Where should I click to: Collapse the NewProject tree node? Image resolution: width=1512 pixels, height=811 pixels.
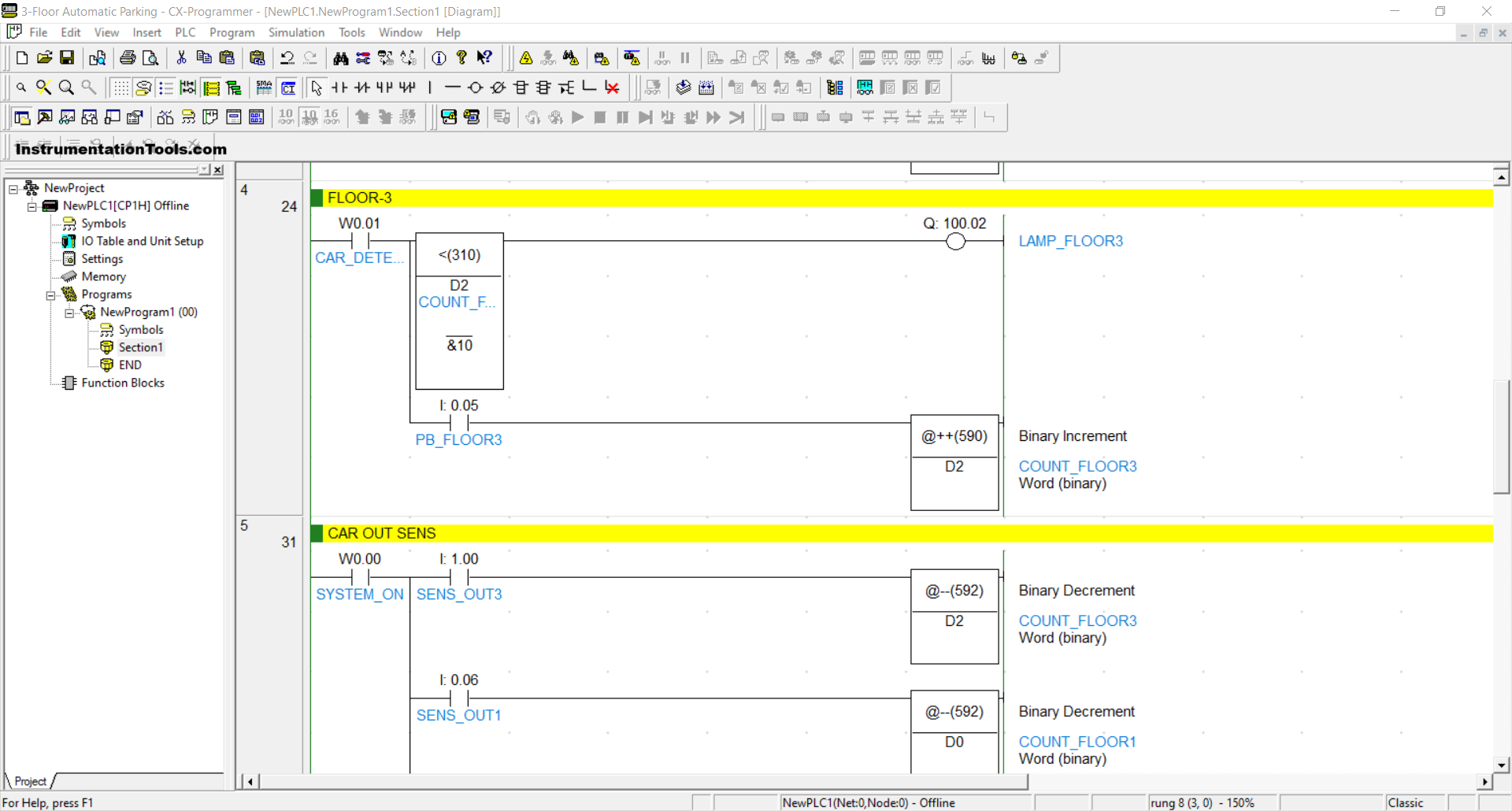[x=13, y=188]
